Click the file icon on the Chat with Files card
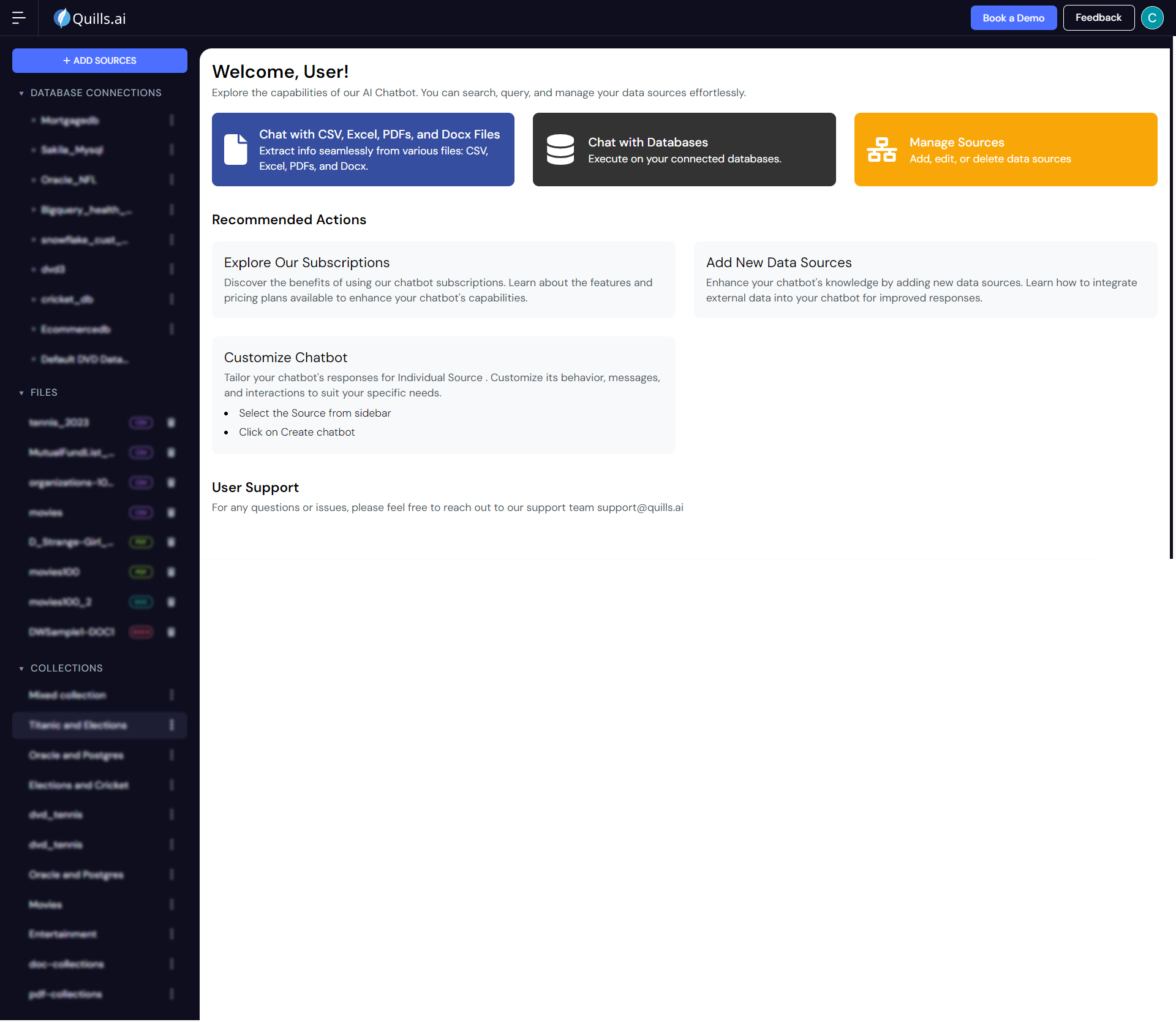The image size is (1176, 1022). point(235,150)
